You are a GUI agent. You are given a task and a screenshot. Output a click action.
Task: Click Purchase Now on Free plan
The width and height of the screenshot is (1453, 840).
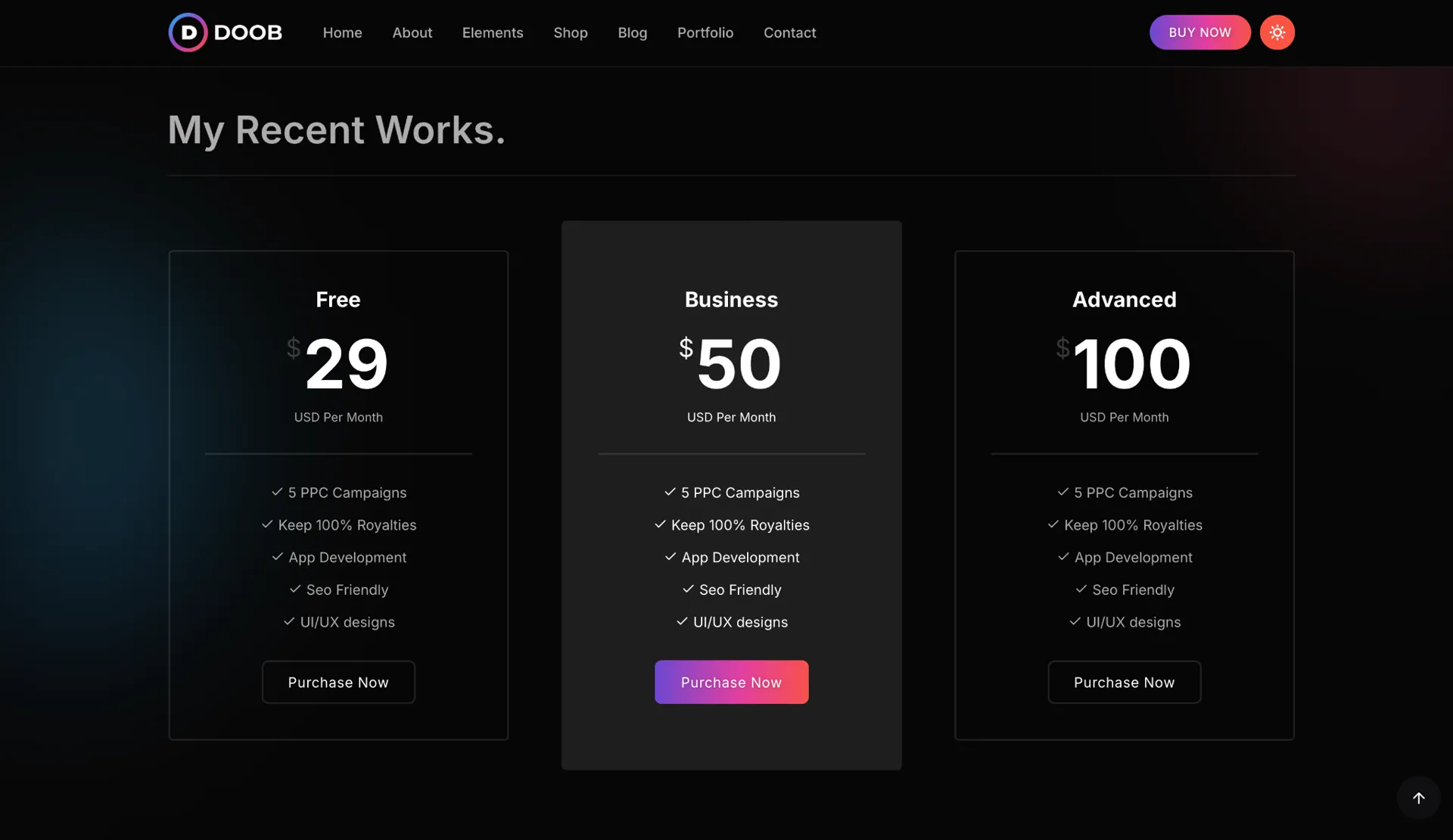(338, 683)
